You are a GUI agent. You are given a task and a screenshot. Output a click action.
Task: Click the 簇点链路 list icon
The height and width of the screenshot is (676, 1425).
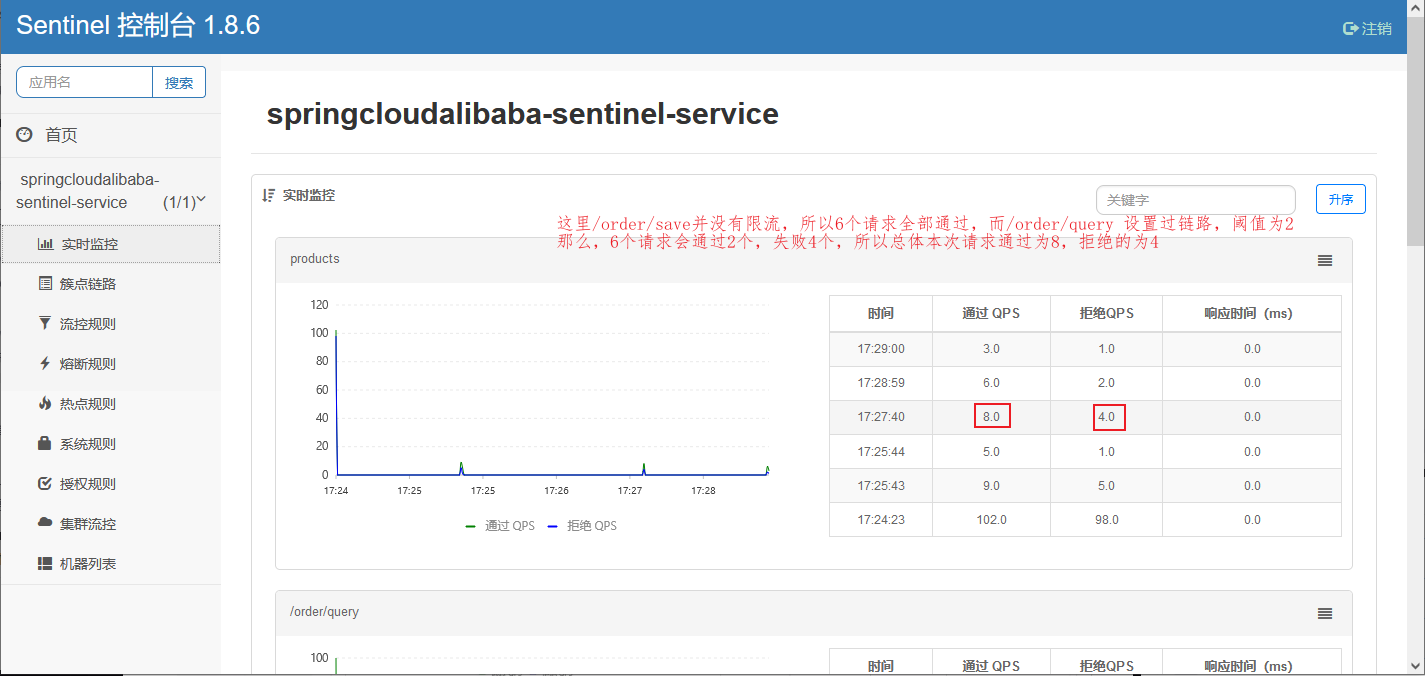click(x=45, y=284)
